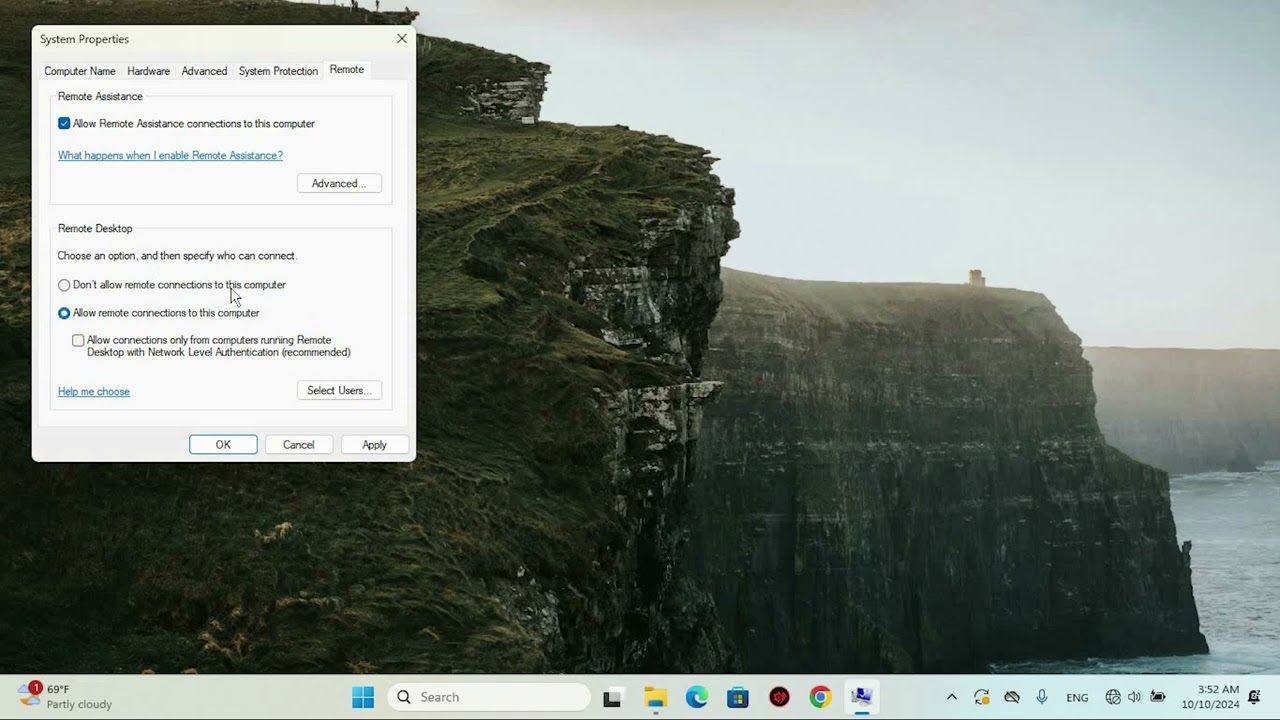The image size is (1280, 720).
Task: Switch to the Computer Name tab
Action: (x=80, y=71)
